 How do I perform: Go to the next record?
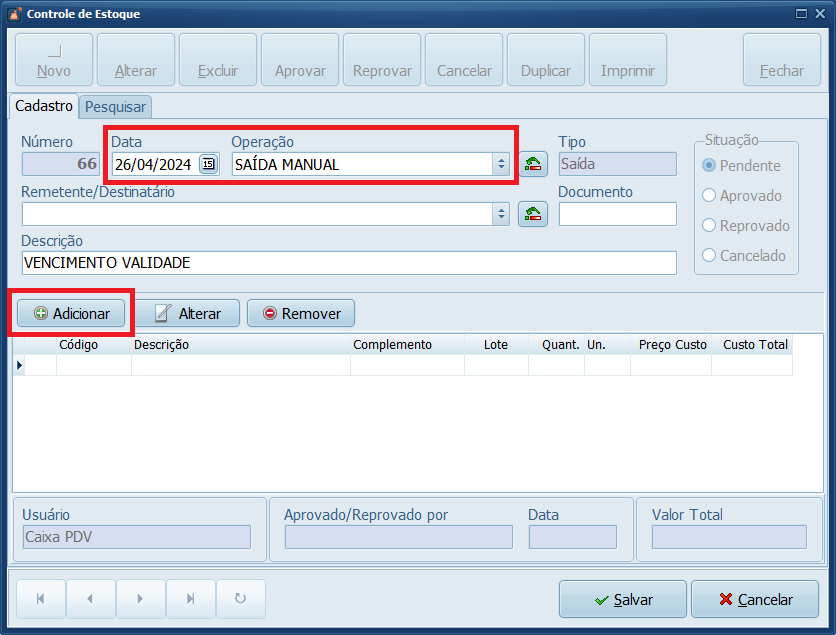[141, 599]
